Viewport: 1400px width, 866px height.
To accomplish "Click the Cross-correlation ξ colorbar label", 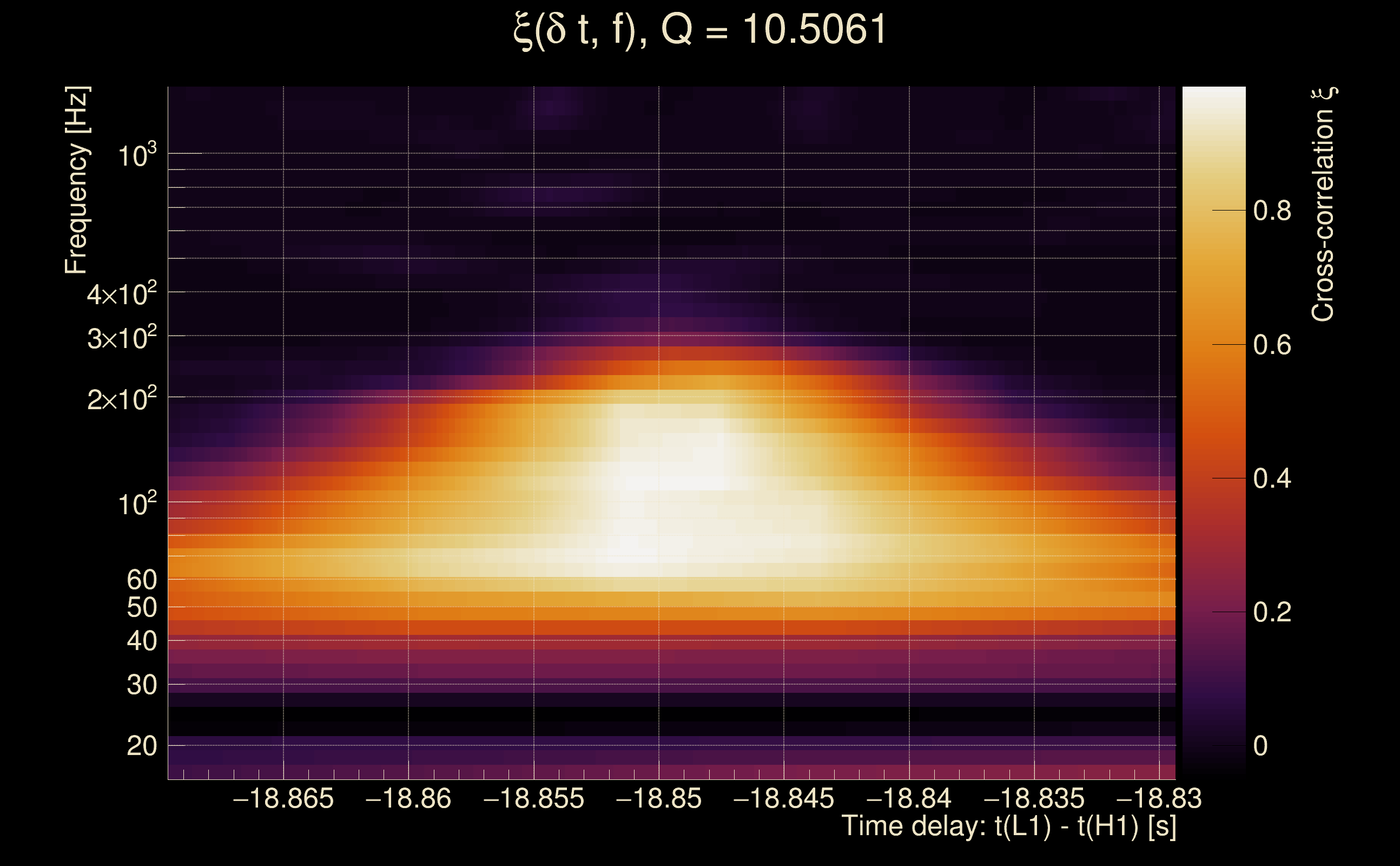I will tap(1323, 204).
